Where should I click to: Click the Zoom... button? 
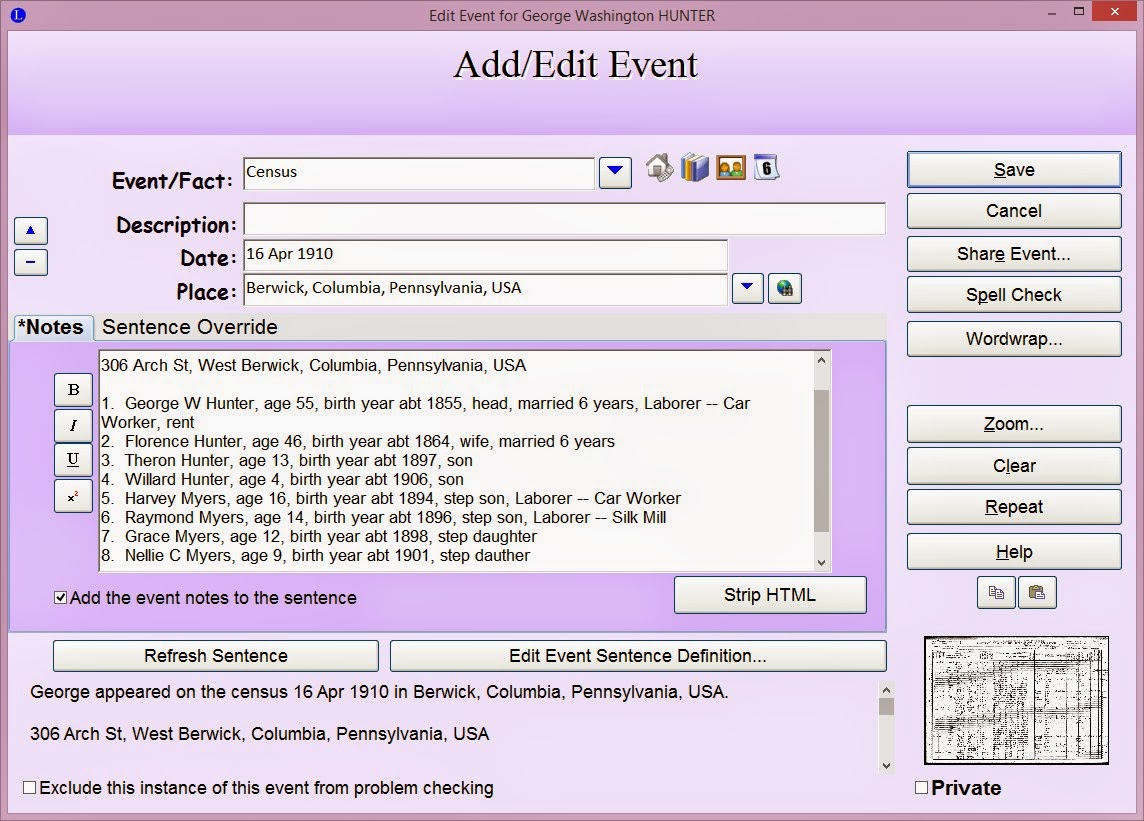pyautogui.click(x=1014, y=424)
